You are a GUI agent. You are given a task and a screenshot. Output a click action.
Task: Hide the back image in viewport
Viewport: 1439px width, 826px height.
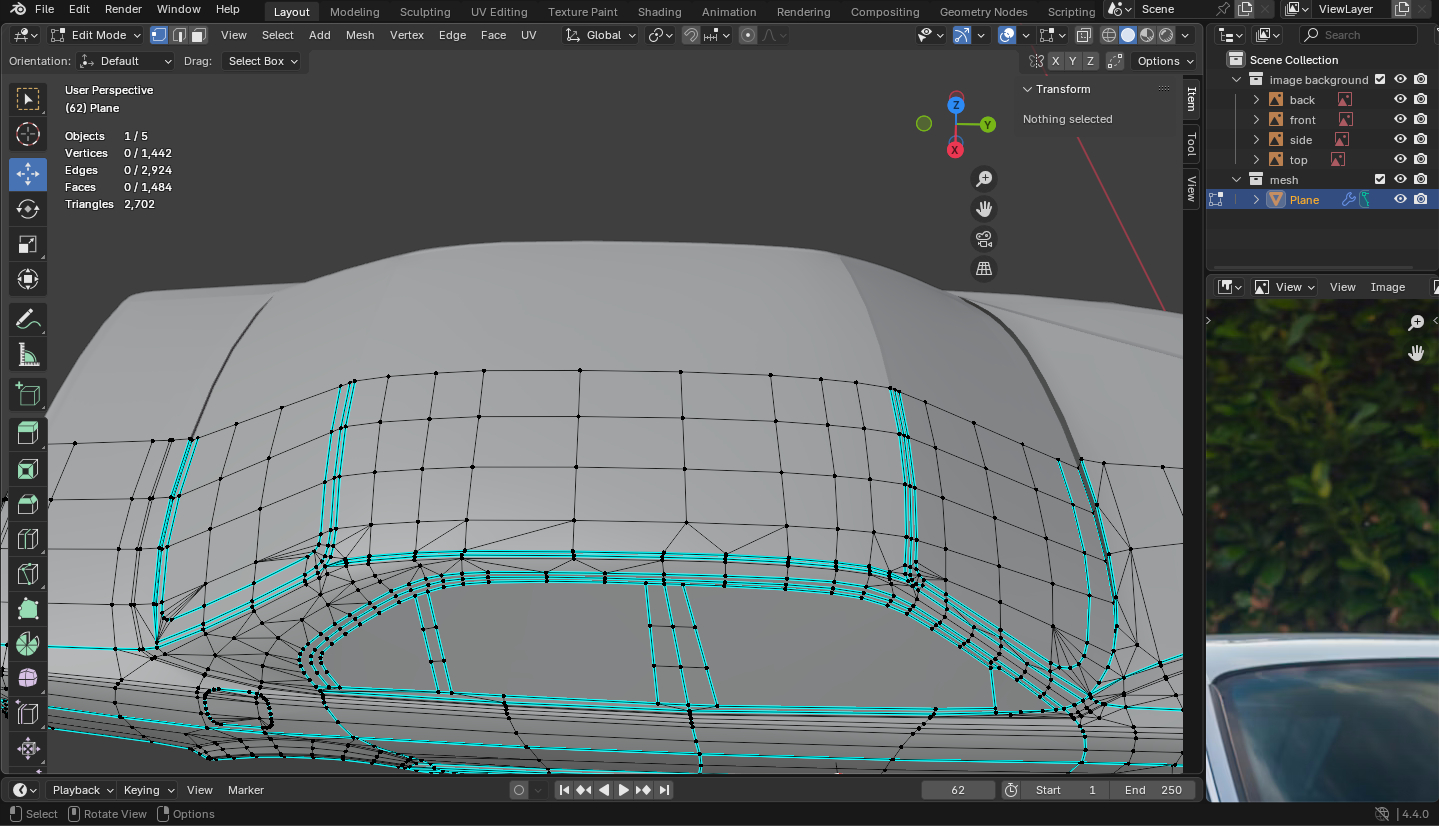coord(1400,100)
